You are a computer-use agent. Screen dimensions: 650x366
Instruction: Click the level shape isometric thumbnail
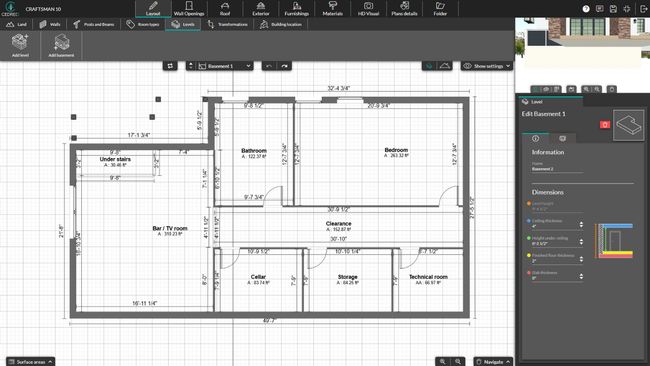click(x=628, y=125)
